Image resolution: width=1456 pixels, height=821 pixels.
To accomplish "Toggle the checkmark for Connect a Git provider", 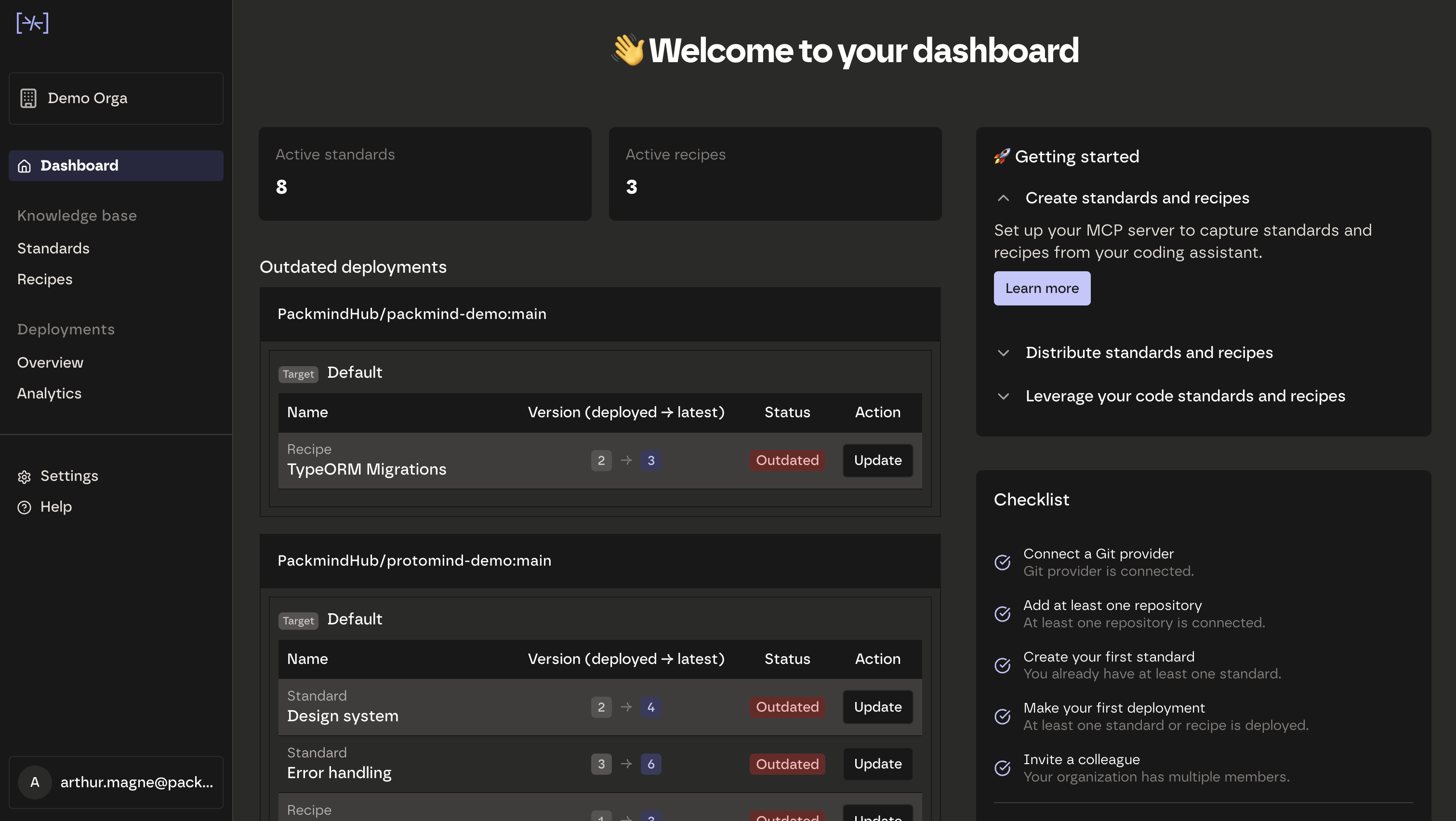I will (x=1002, y=562).
